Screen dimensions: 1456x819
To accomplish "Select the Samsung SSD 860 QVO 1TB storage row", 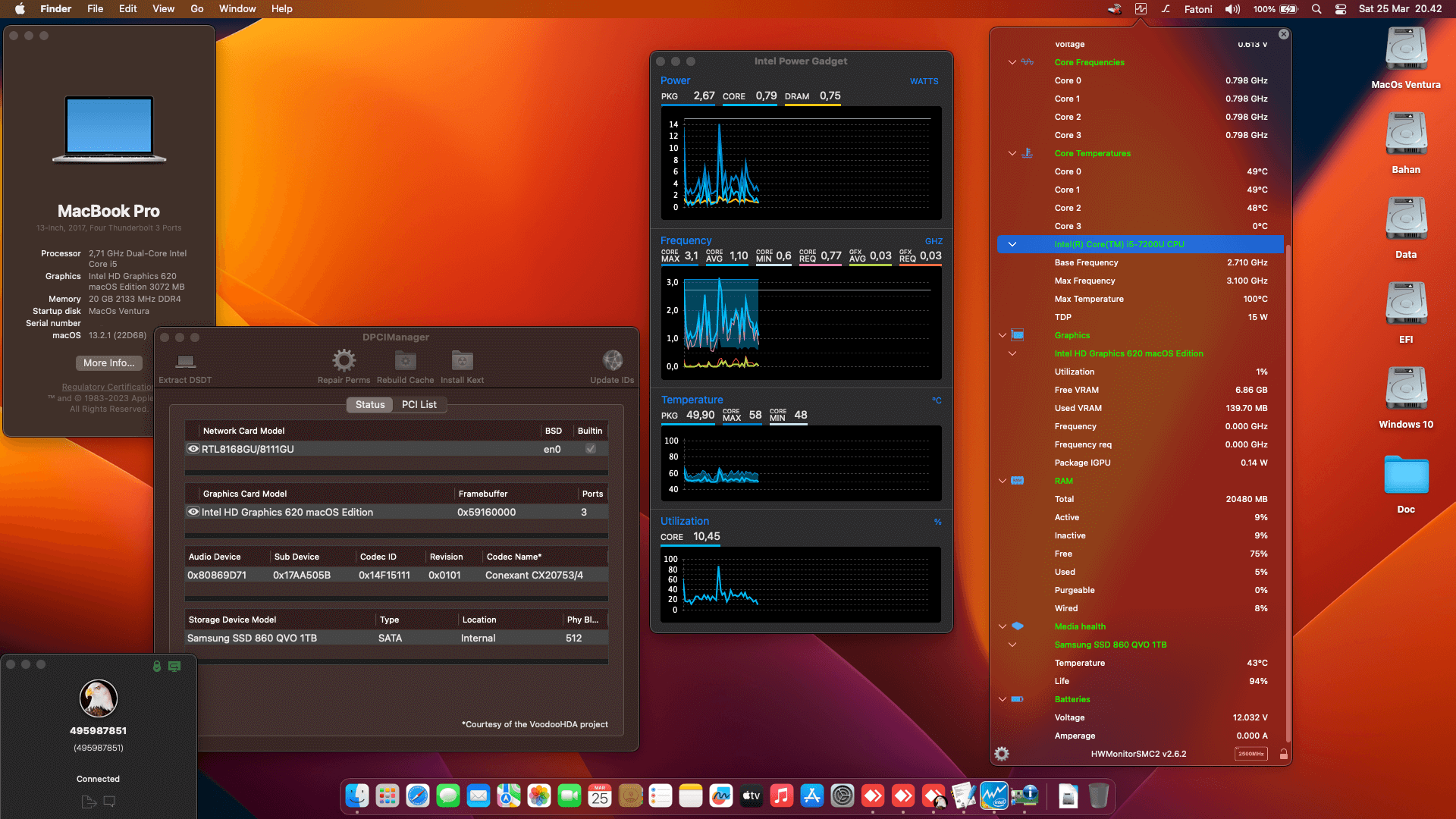I will [x=397, y=638].
